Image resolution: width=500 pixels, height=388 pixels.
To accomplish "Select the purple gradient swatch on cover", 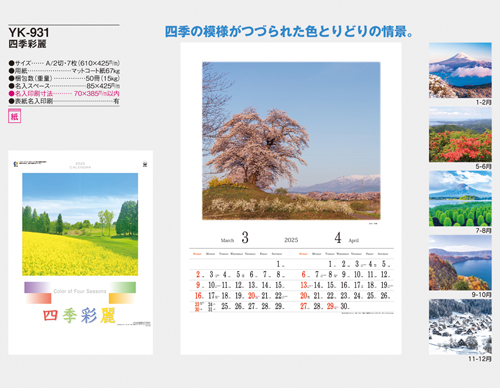I will point(37,287).
